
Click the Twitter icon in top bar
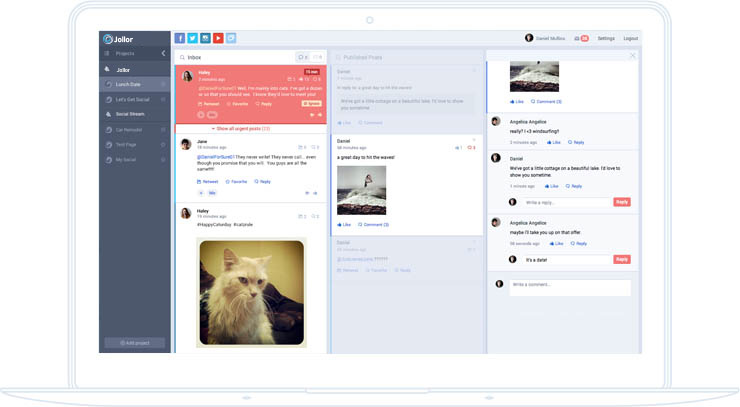(x=193, y=38)
